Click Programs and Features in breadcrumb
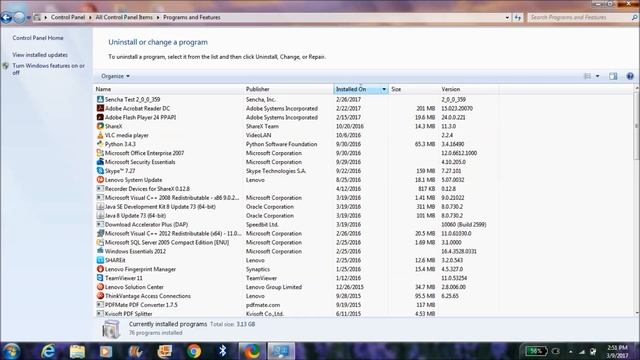 point(192,18)
